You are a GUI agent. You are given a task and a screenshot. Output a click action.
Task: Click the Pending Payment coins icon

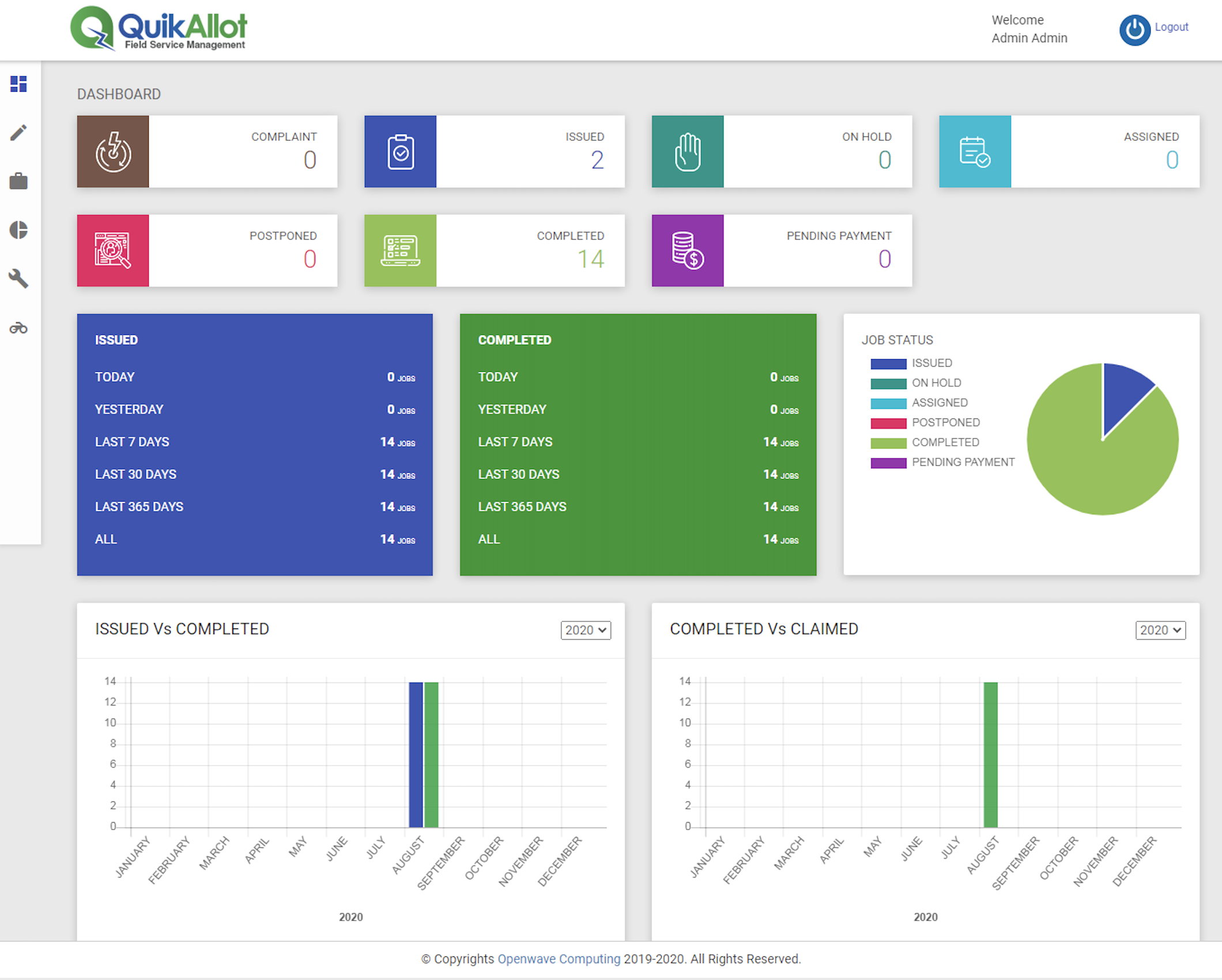coord(687,251)
